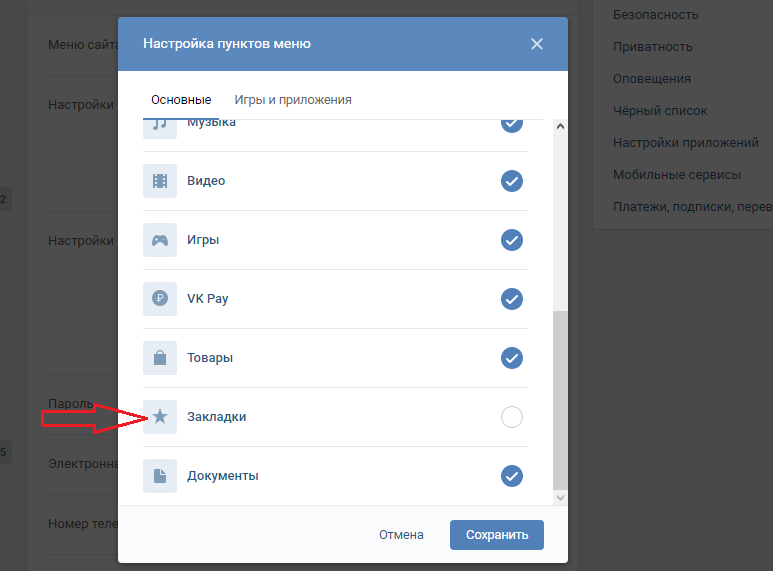Click the Сохранить button
773x571 pixels.
pyautogui.click(x=496, y=535)
